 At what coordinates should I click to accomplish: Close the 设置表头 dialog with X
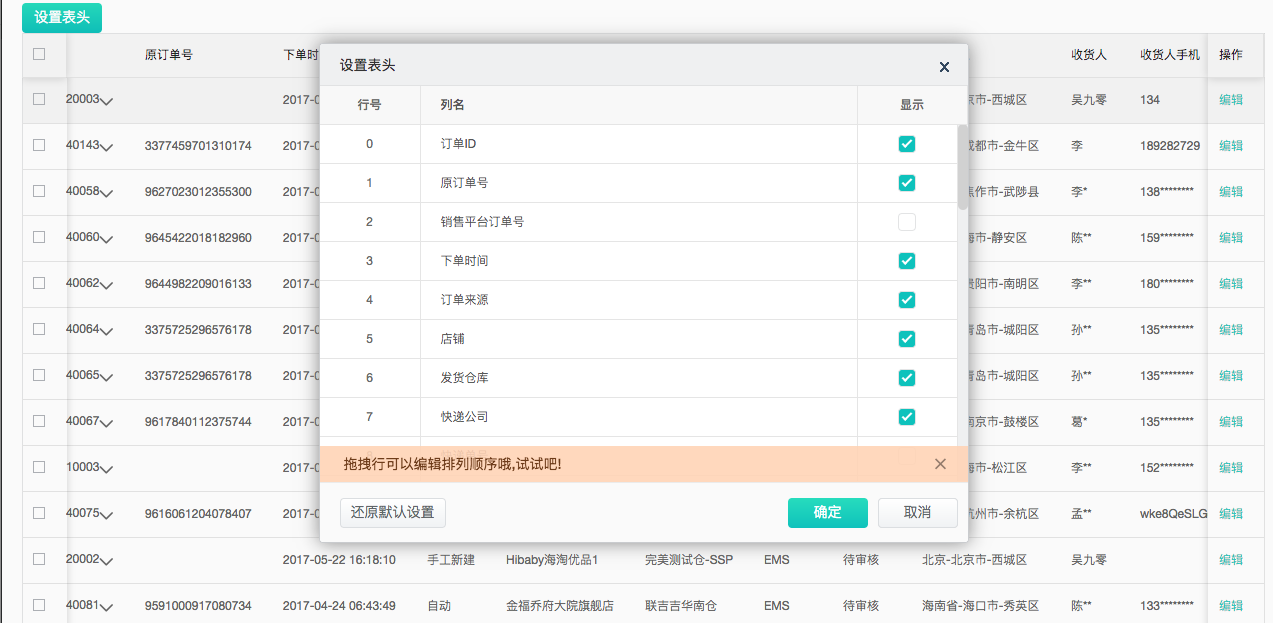click(944, 67)
